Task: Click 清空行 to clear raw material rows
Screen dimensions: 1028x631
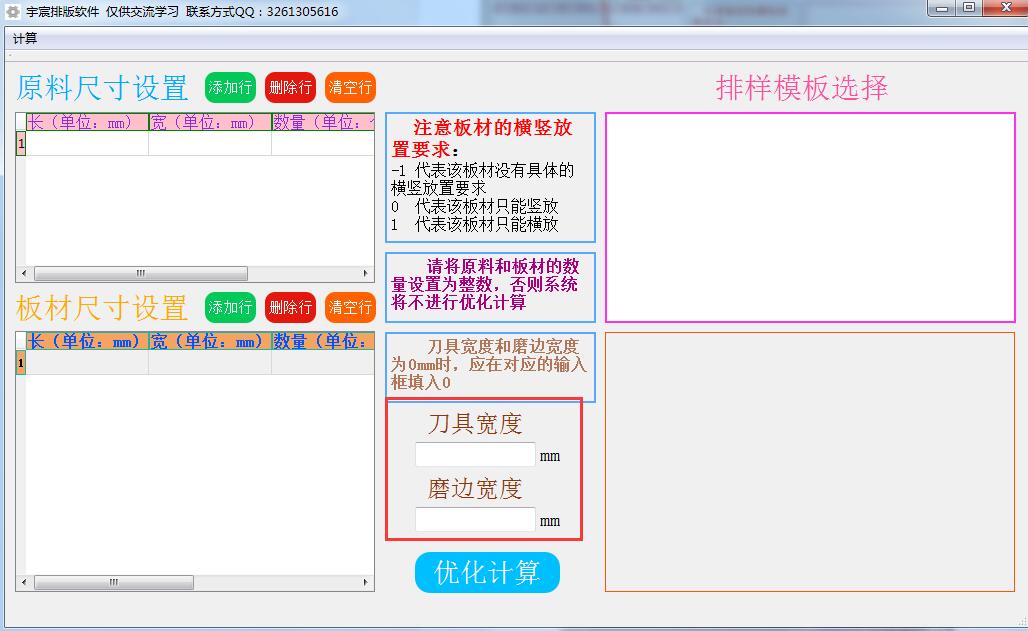Action: (x=350, y=88)
